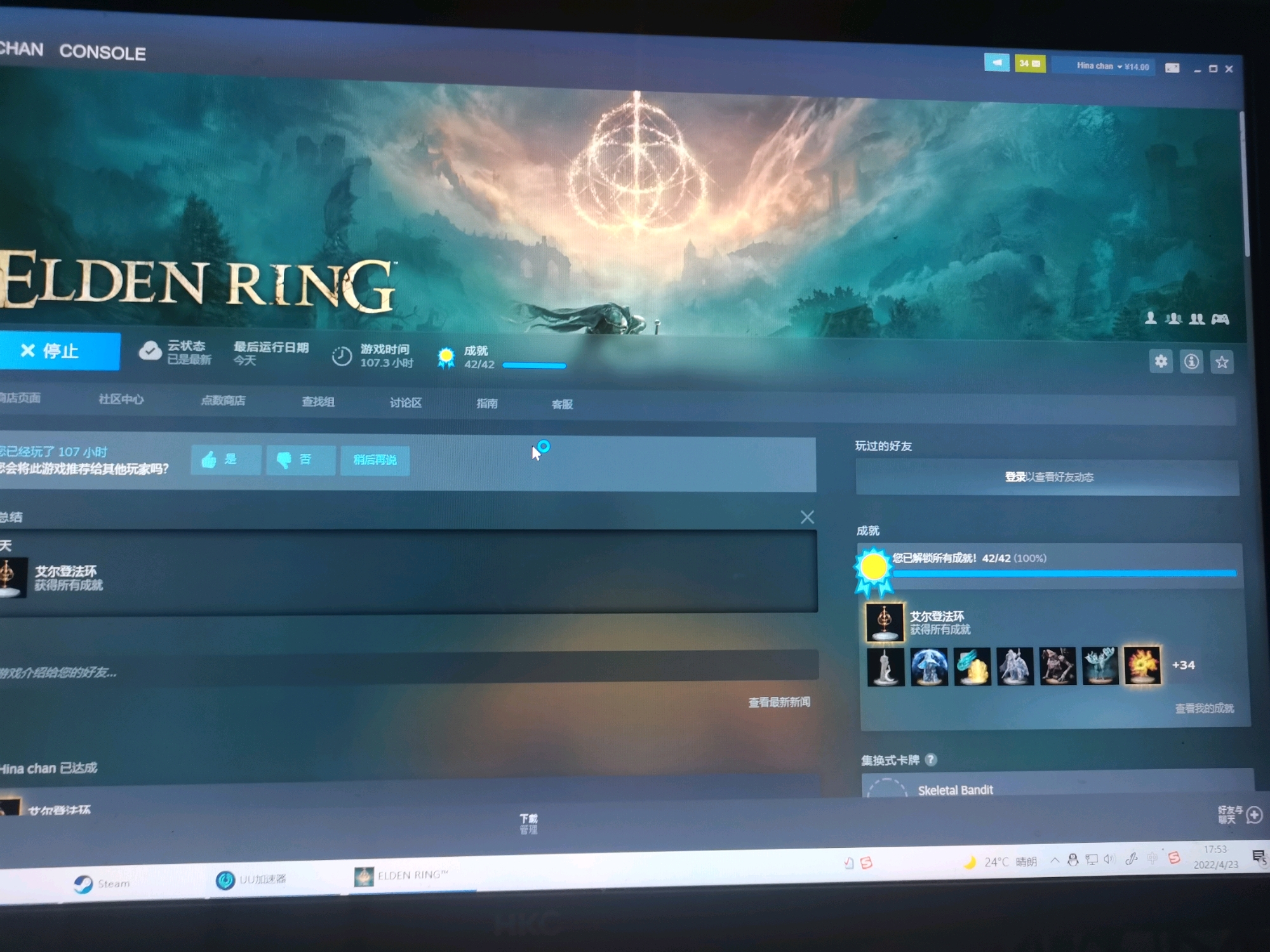Open the CONSOLE tab in Steam

102,53
